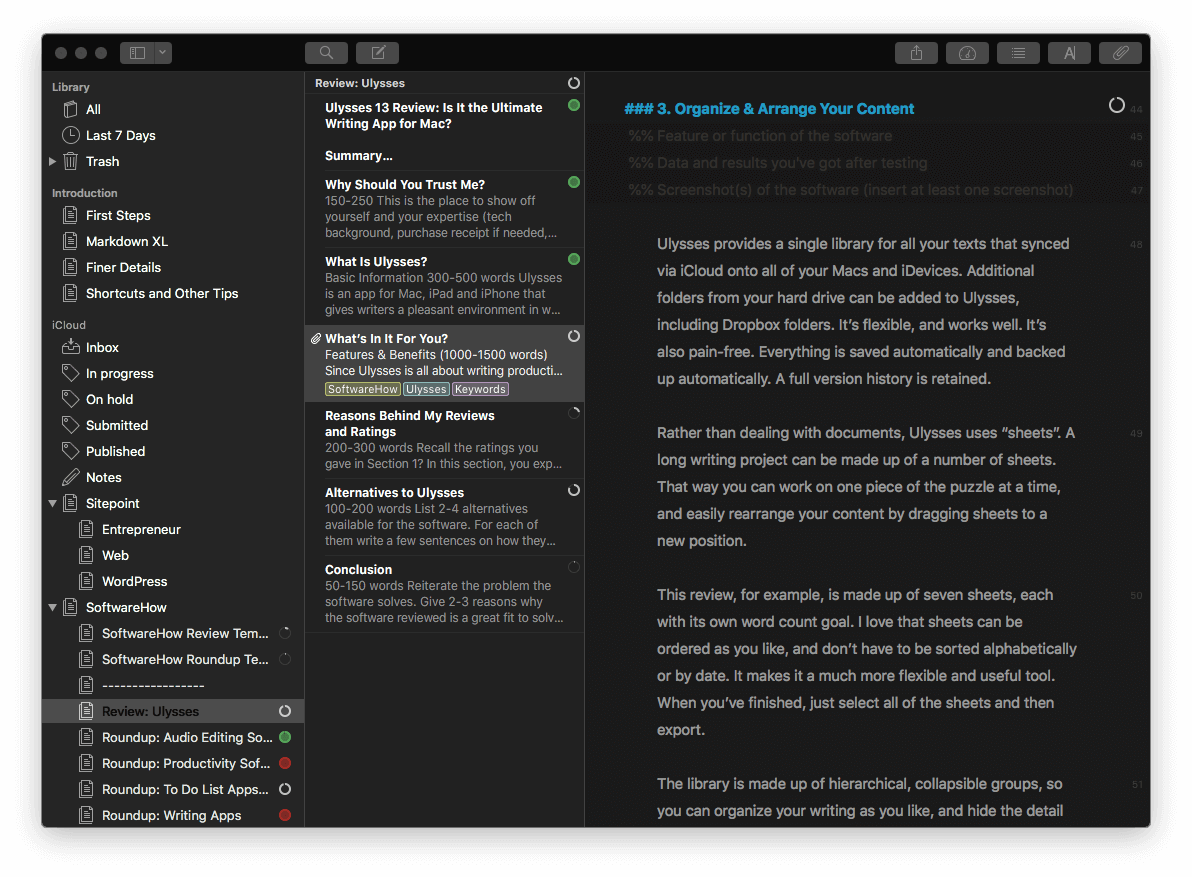The image size is (1192, 877).
Task: Select the On hold tag filter
Action: point(173,399)
